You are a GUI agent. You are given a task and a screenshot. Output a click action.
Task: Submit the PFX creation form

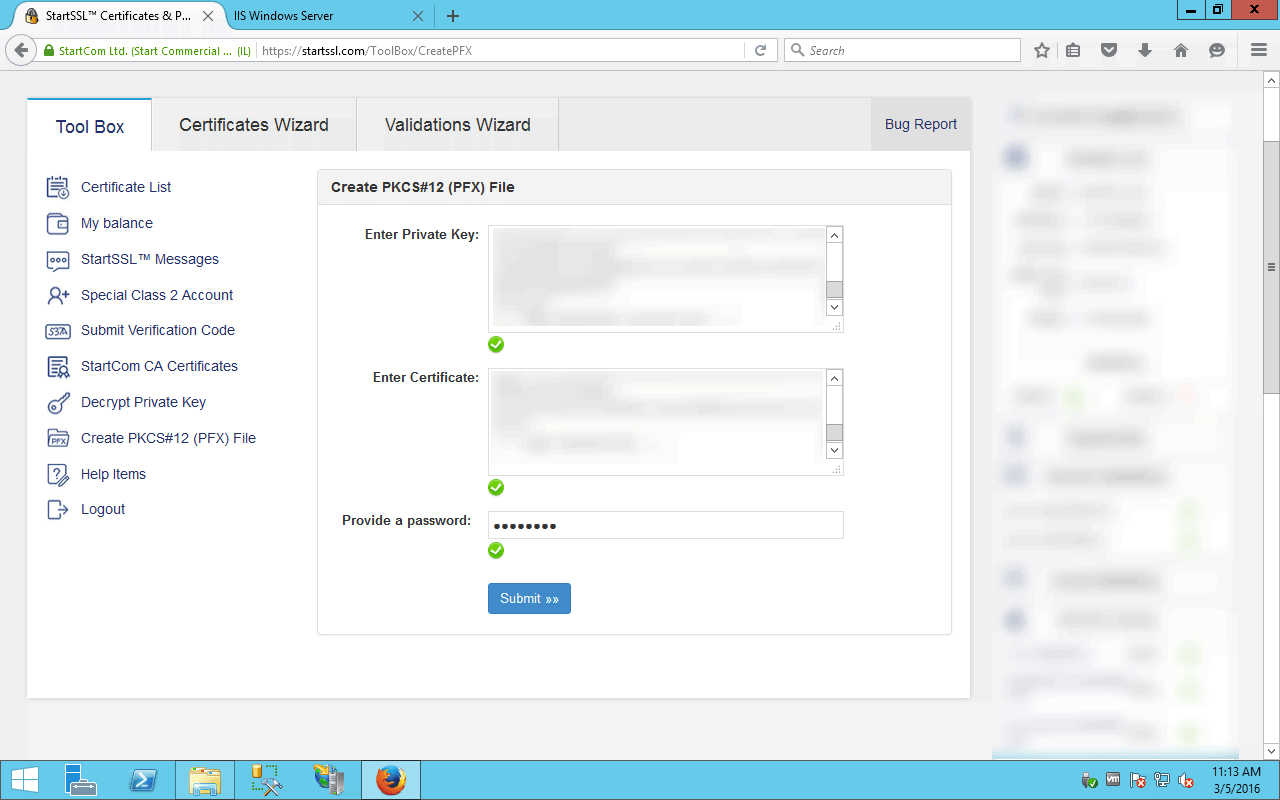tap(529, 598)
